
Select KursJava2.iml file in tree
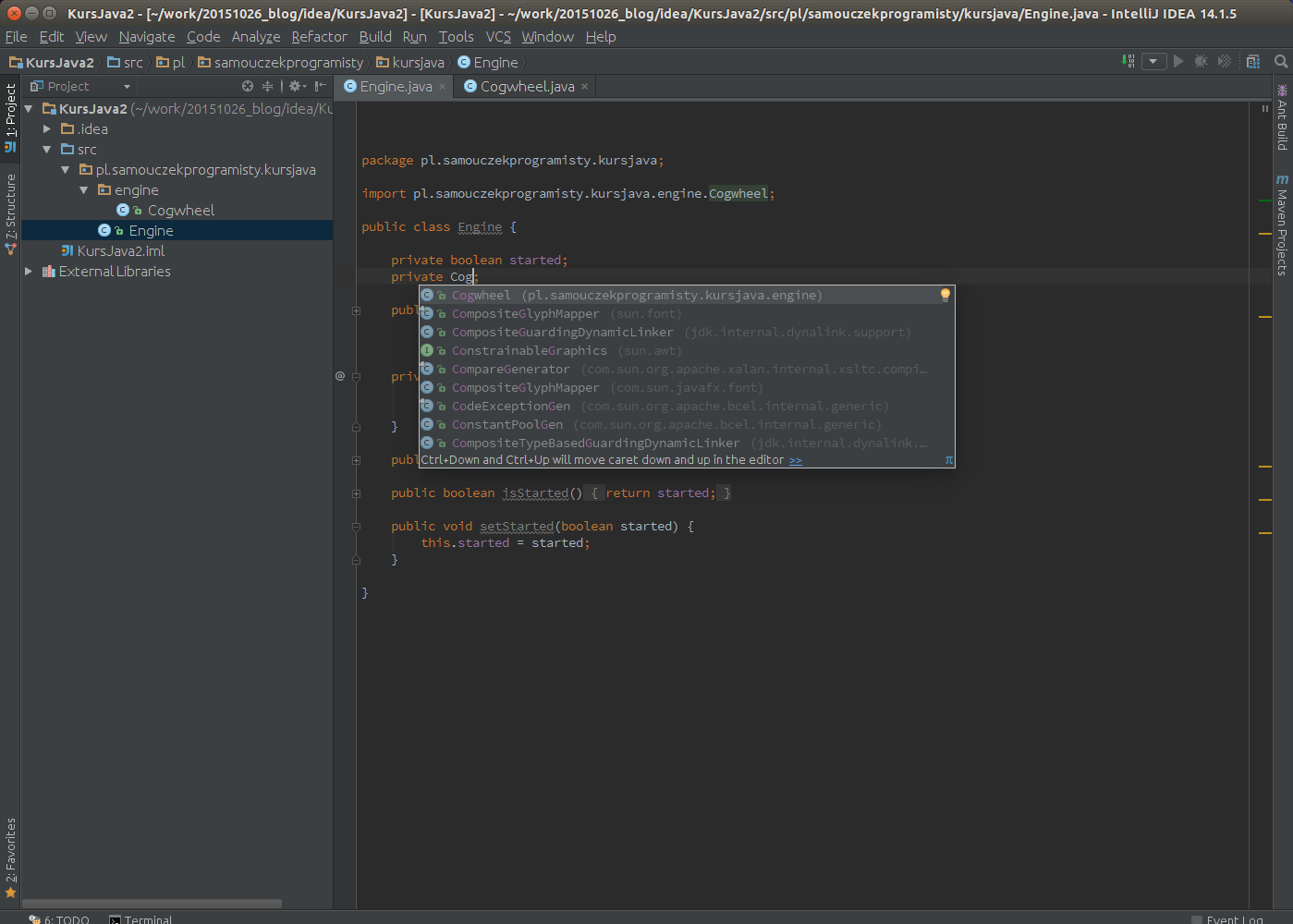pos(121,251)
